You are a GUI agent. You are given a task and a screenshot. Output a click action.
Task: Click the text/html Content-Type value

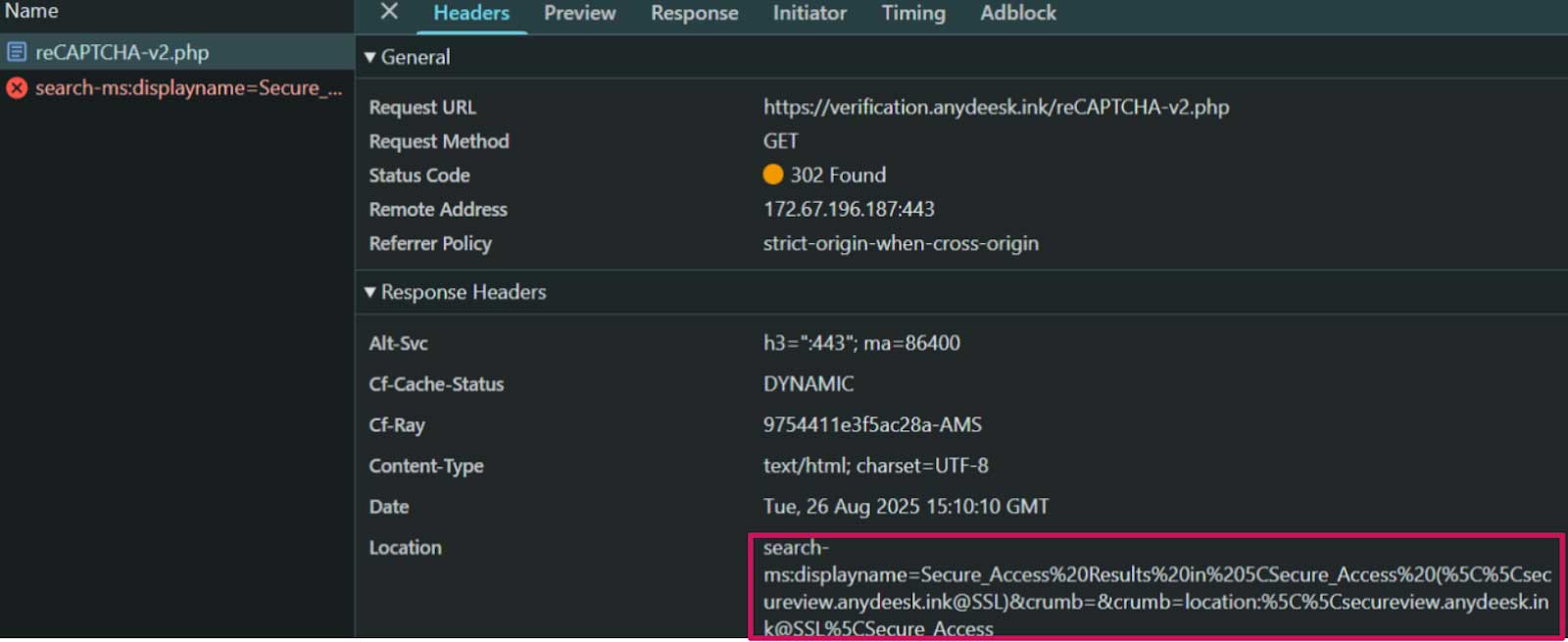pyautogui.click(x=876, y=466)
